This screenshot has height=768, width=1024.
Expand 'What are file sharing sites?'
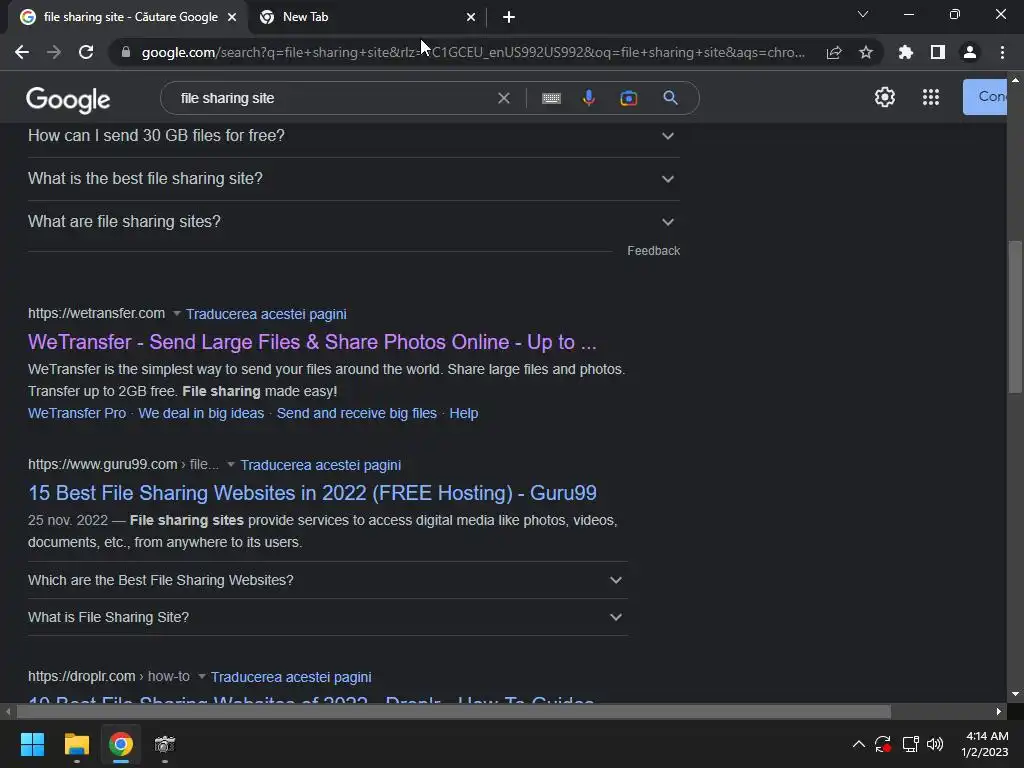353,222
